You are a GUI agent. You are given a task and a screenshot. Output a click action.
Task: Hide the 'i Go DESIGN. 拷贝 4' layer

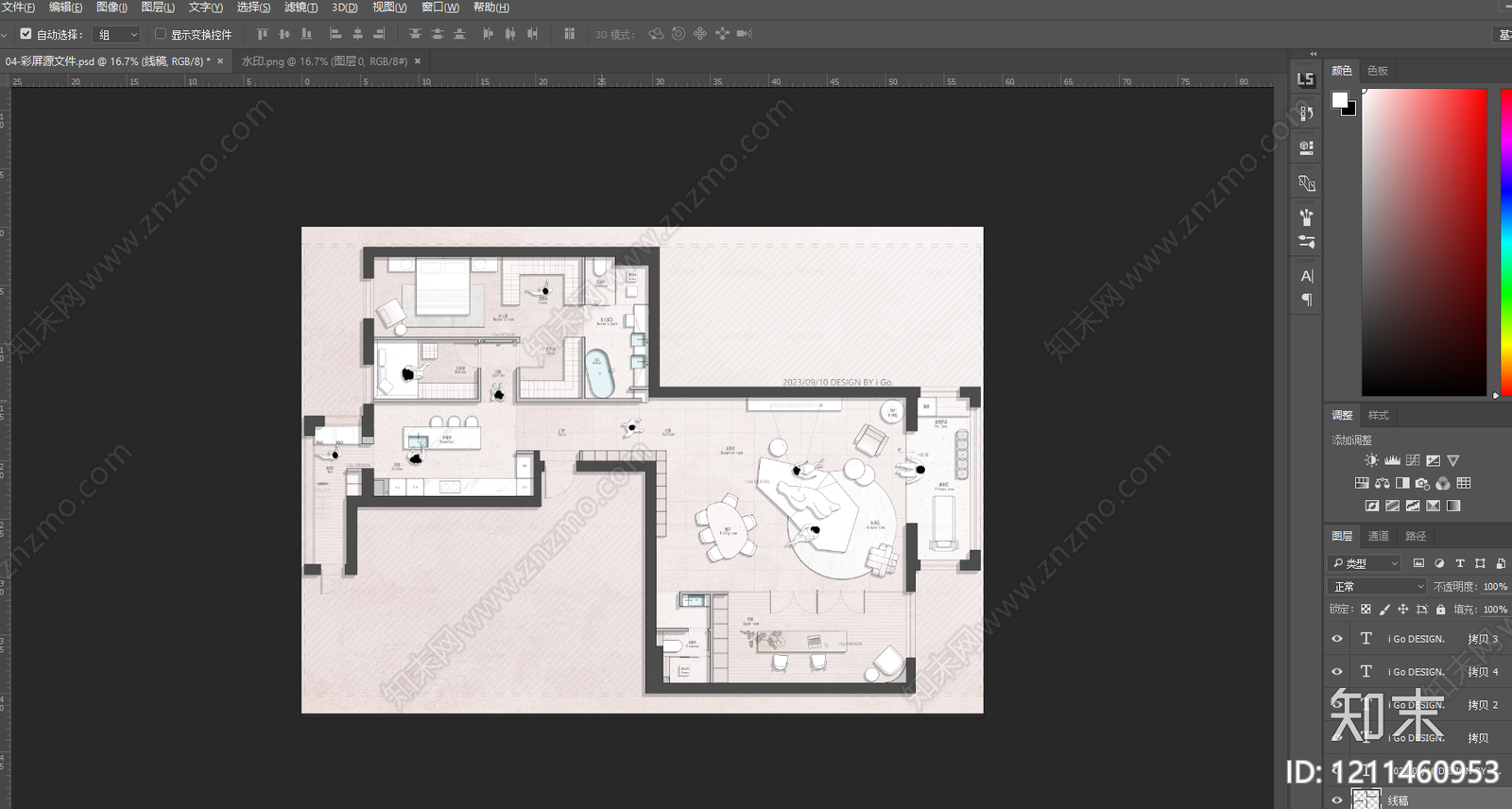click(x=1336, y=672)
